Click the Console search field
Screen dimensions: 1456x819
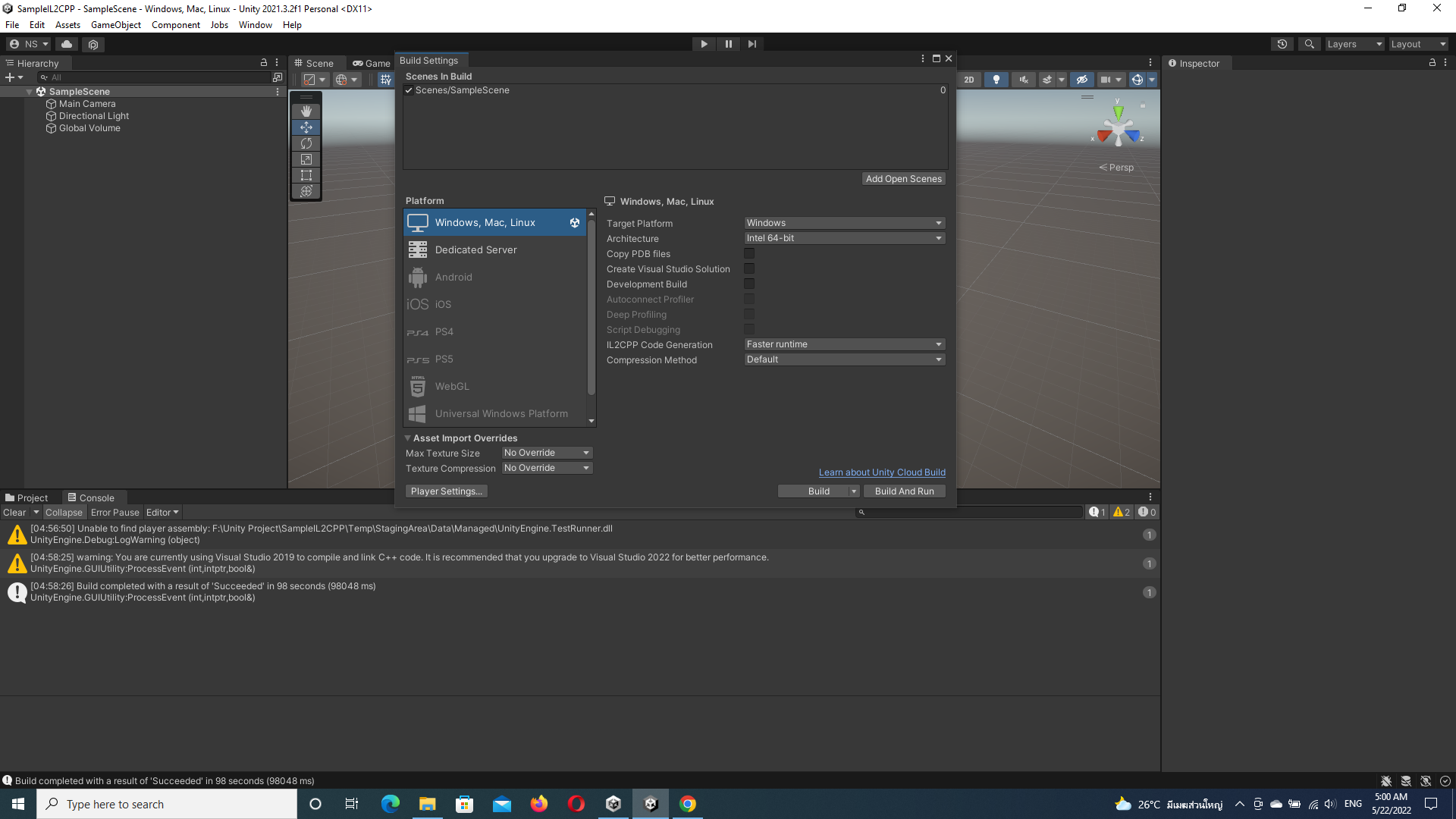[971, 512]
